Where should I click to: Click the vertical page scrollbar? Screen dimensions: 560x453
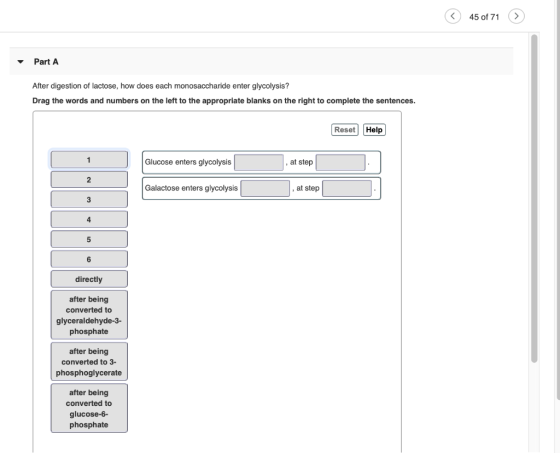coord(534,198)
